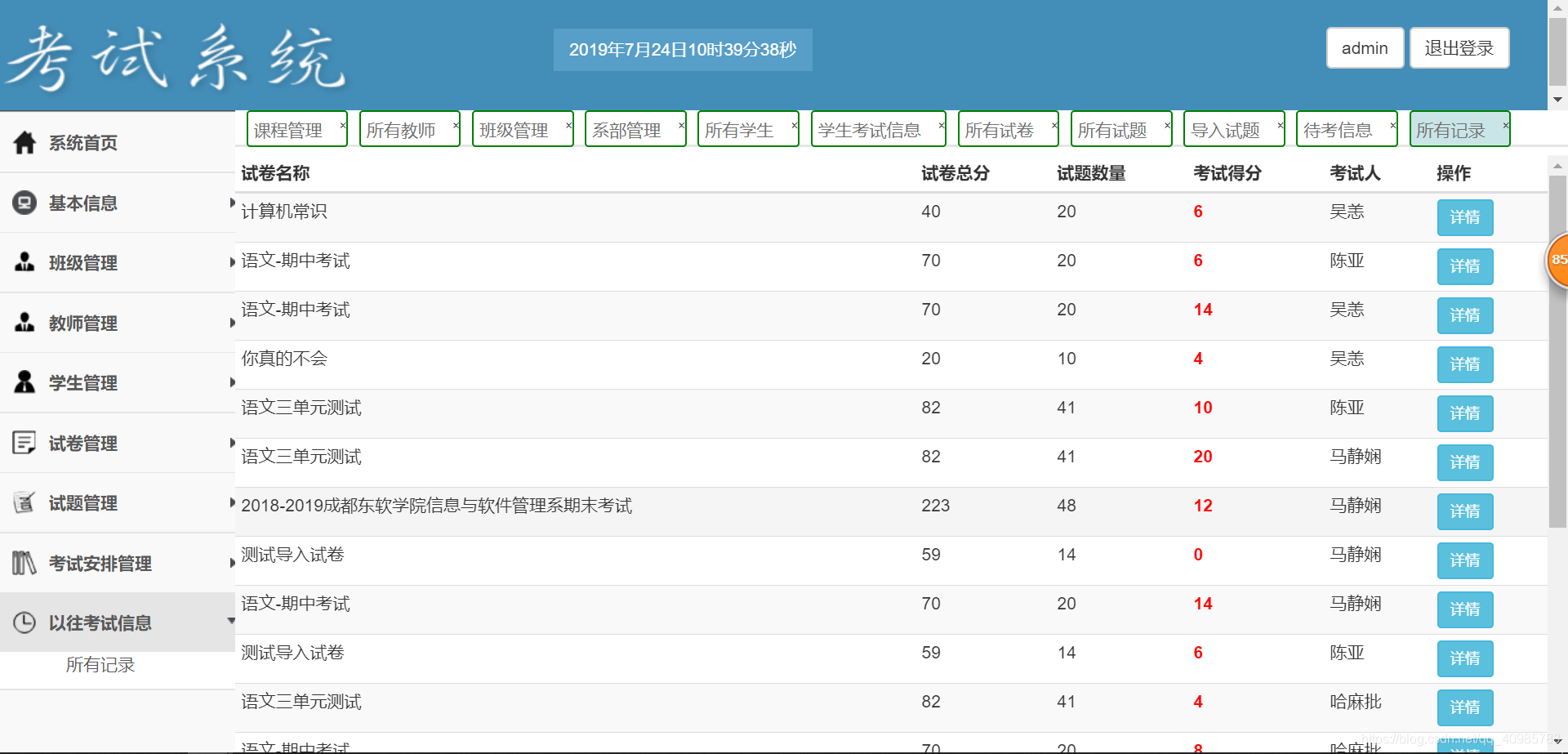This screenshot has height=754, width=1568.
Task: Collapse the 以往考试信息 menu arrow
Action: click(231, 621)
